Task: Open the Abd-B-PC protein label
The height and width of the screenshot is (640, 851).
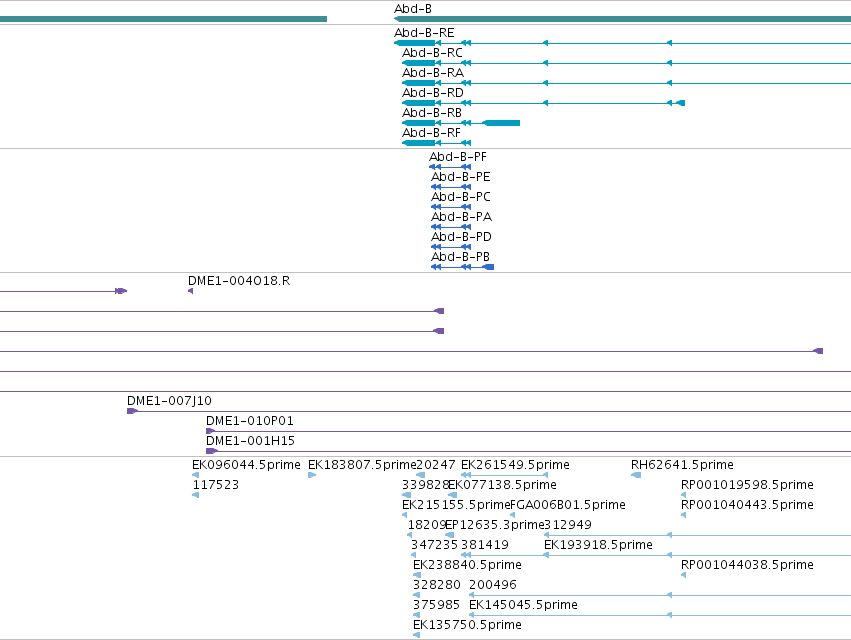Action: 461,197
